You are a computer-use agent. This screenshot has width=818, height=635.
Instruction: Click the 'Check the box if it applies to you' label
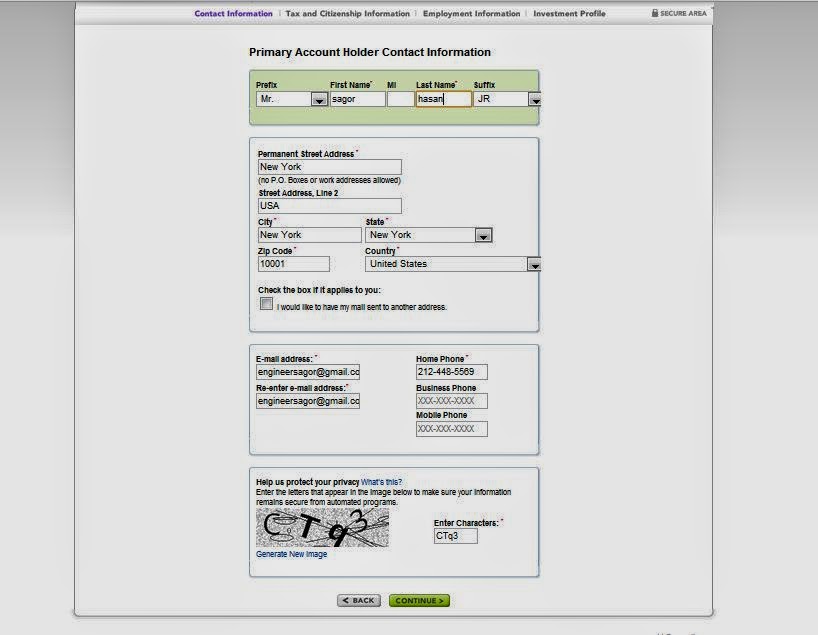pyautogui.click(x=319, y=290)
